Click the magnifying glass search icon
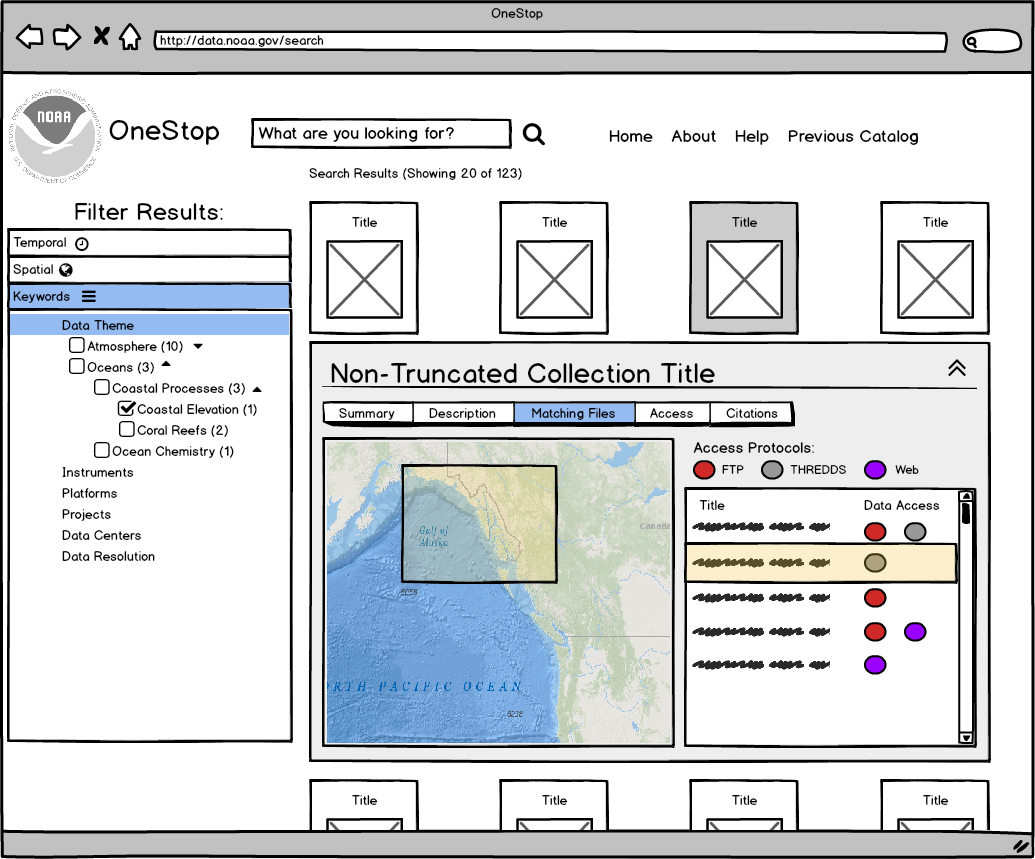 click(533, 133)
